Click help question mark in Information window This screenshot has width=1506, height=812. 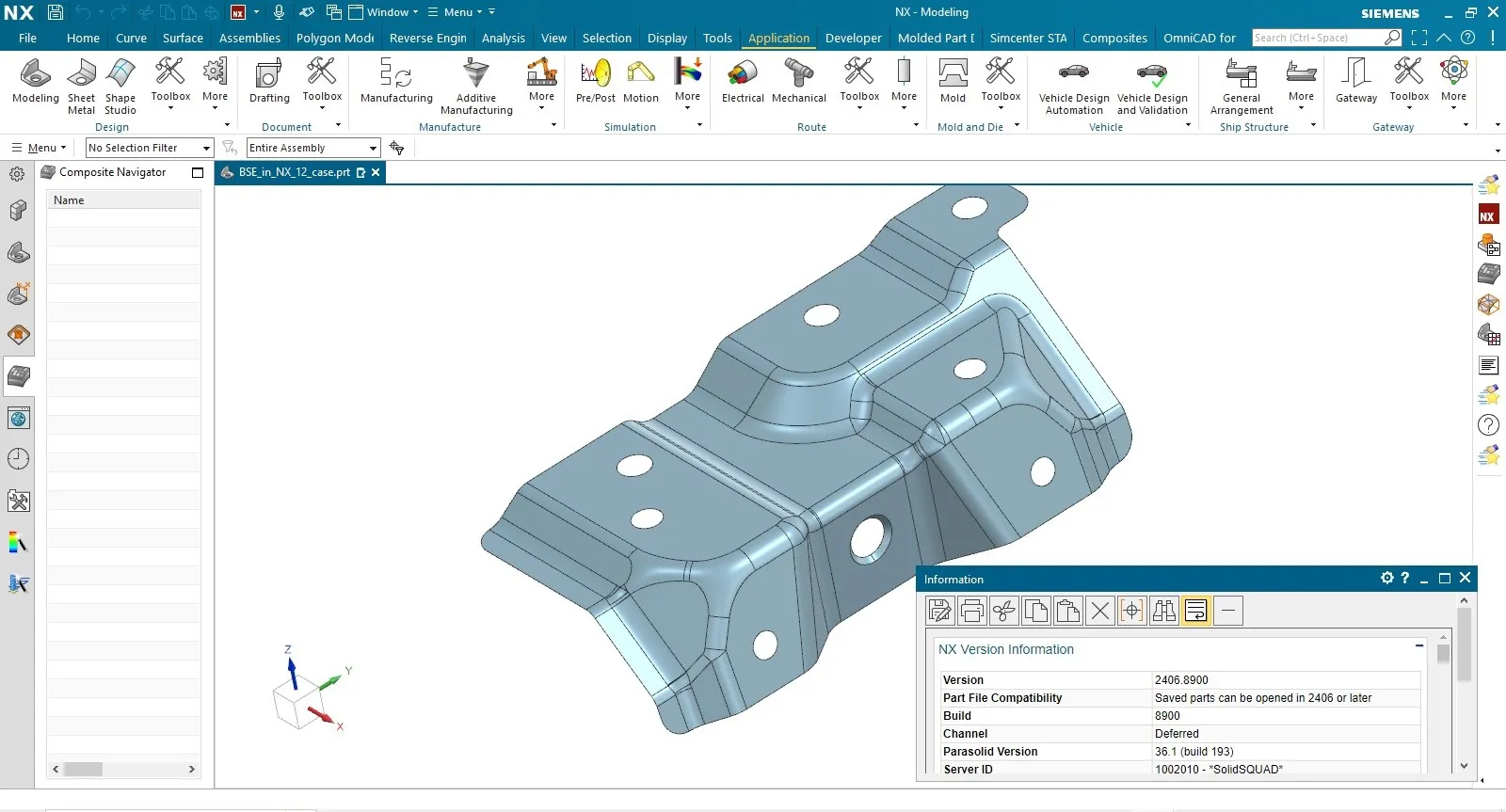[1405, 578]
